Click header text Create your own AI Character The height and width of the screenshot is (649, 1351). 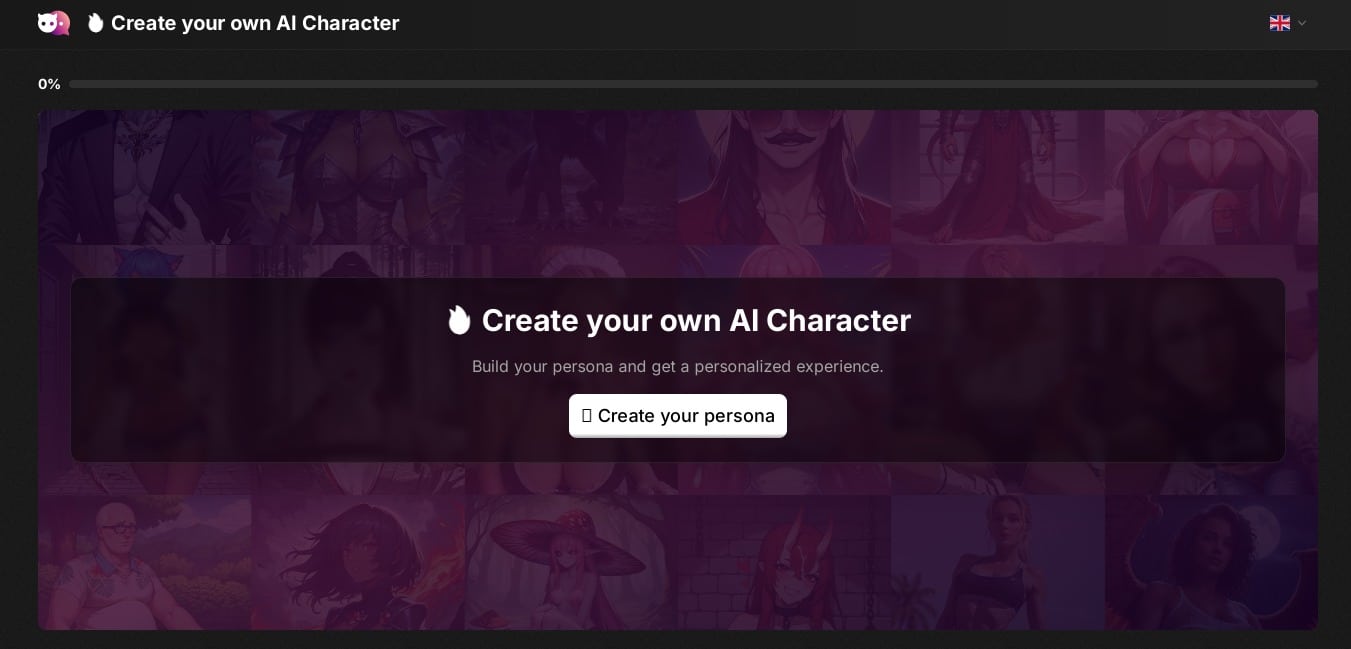coord(255,23)
